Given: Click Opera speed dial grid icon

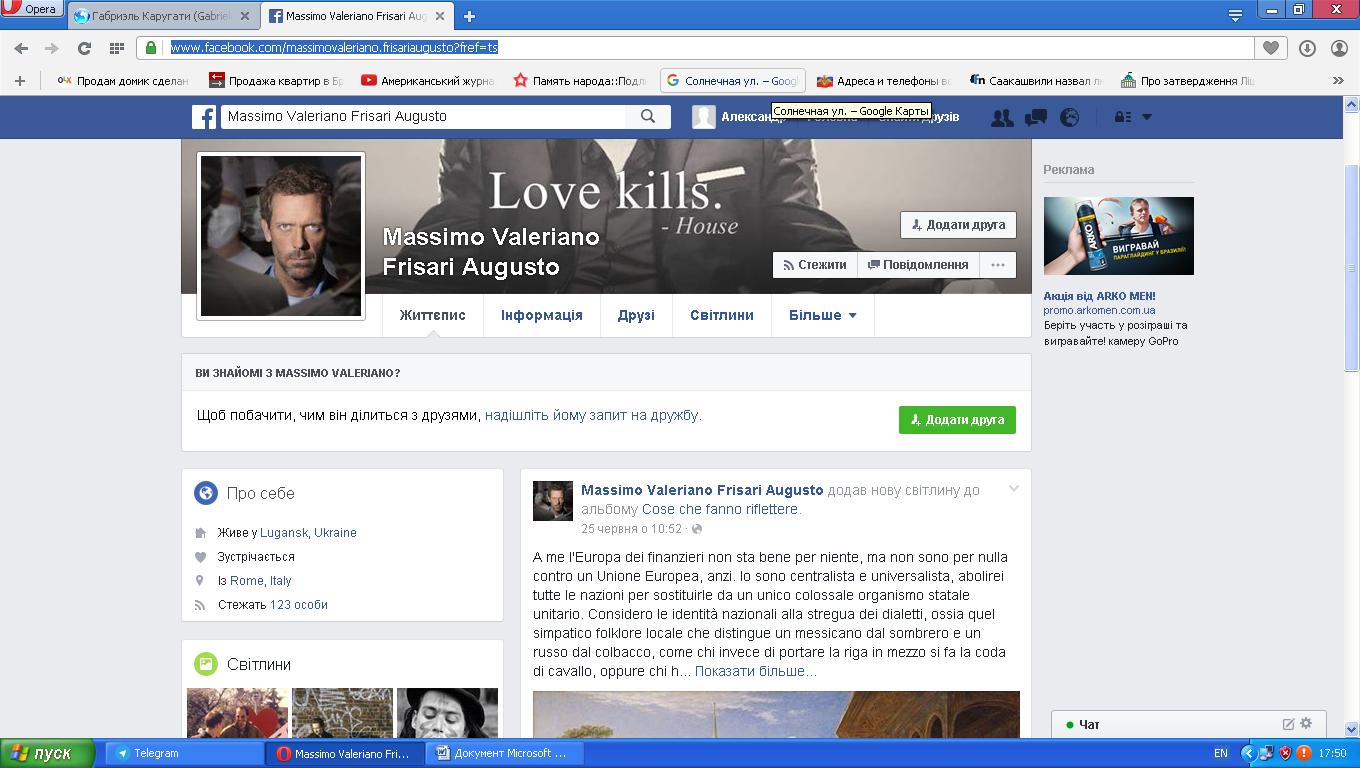Looking at the screenshot, I should point(116,48).
